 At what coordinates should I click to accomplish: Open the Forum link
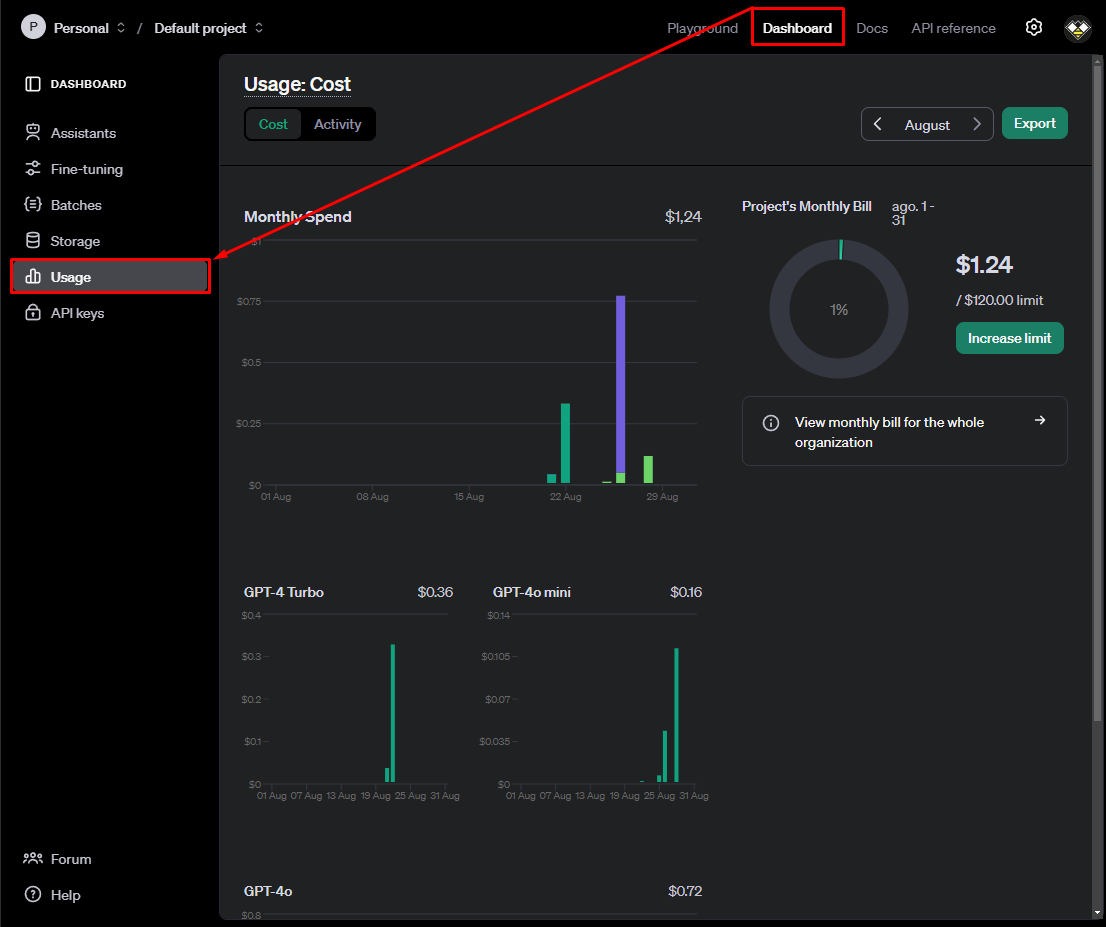click(58, 859)
